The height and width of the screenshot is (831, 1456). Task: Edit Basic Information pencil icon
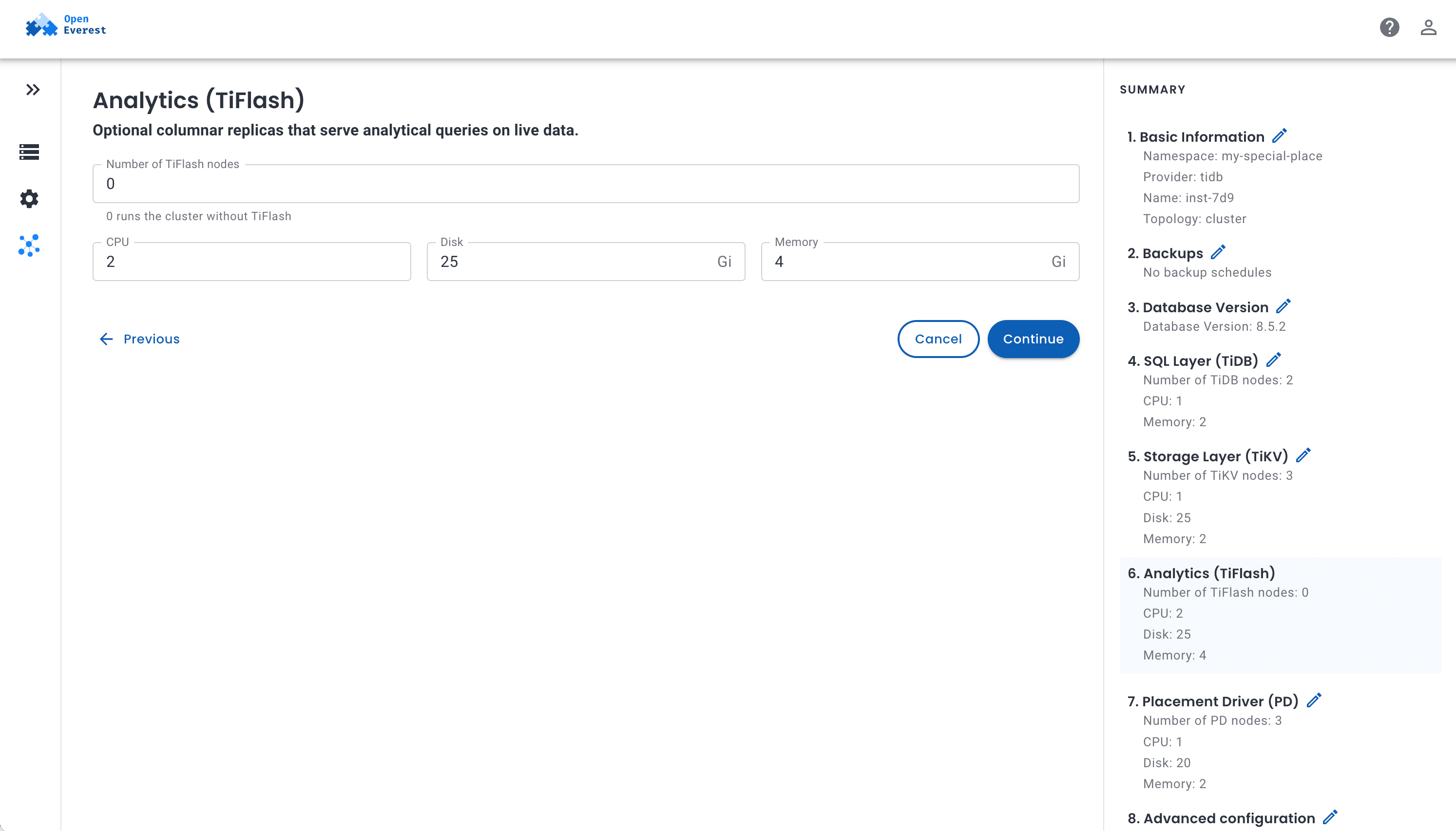pos(1280,136)
